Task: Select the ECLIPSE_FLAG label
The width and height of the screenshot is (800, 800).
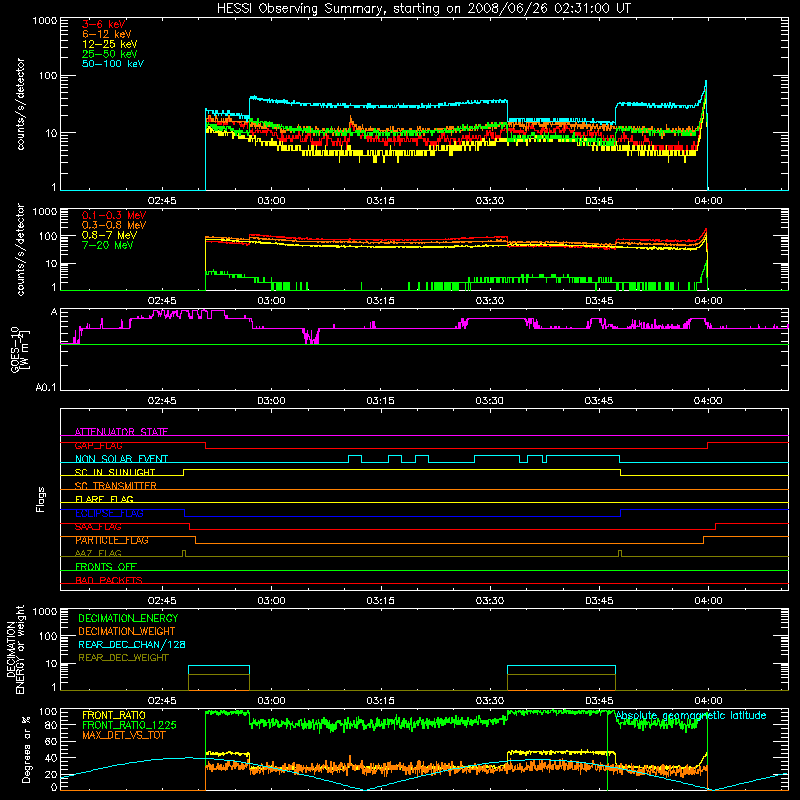Action: point(109,513)
